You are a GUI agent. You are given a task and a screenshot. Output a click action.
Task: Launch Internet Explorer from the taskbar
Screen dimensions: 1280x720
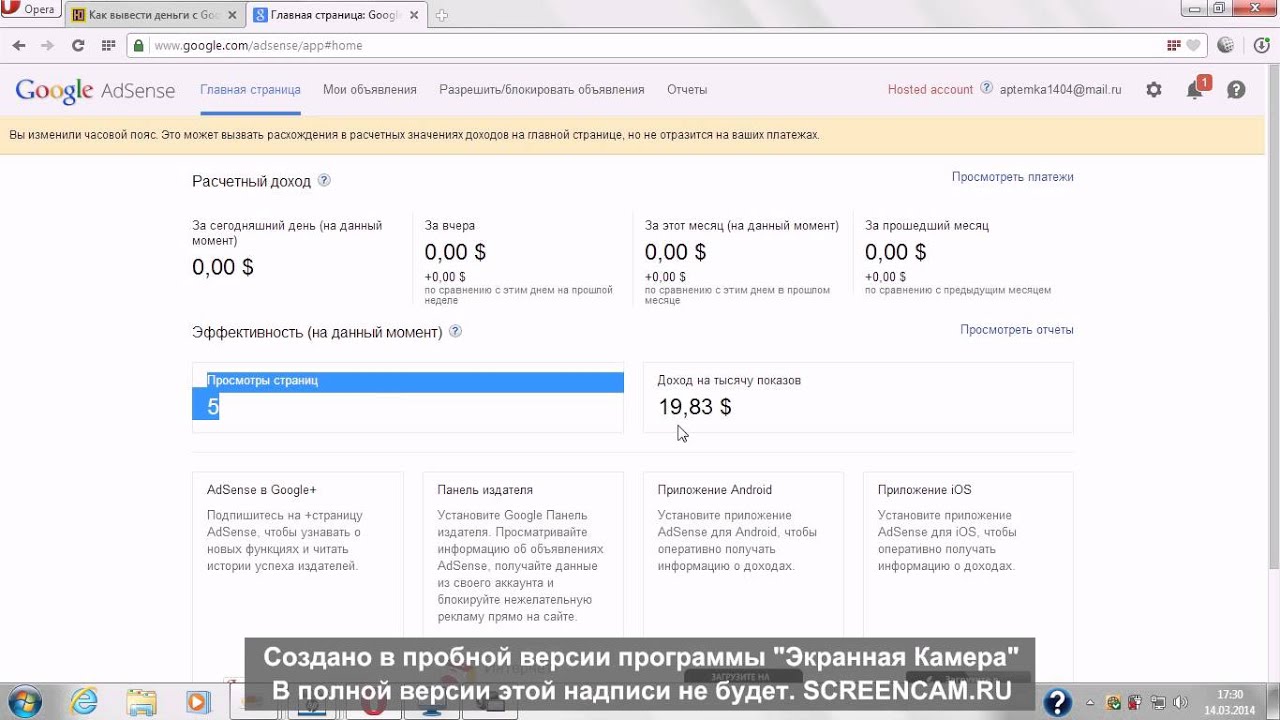(85, 701)
